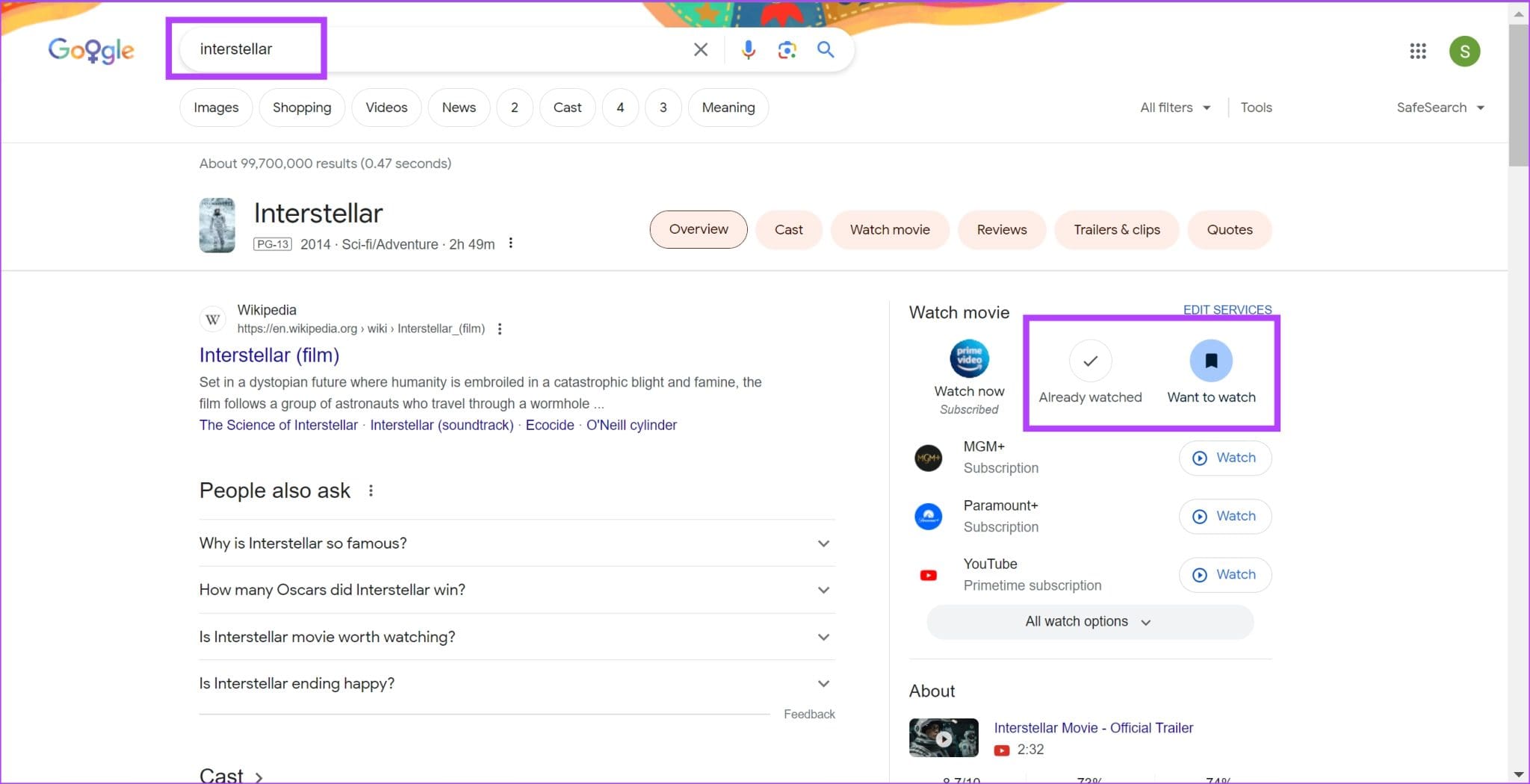Open the three-dot menu on the Wikipedia result

click(x=500, y=329)
